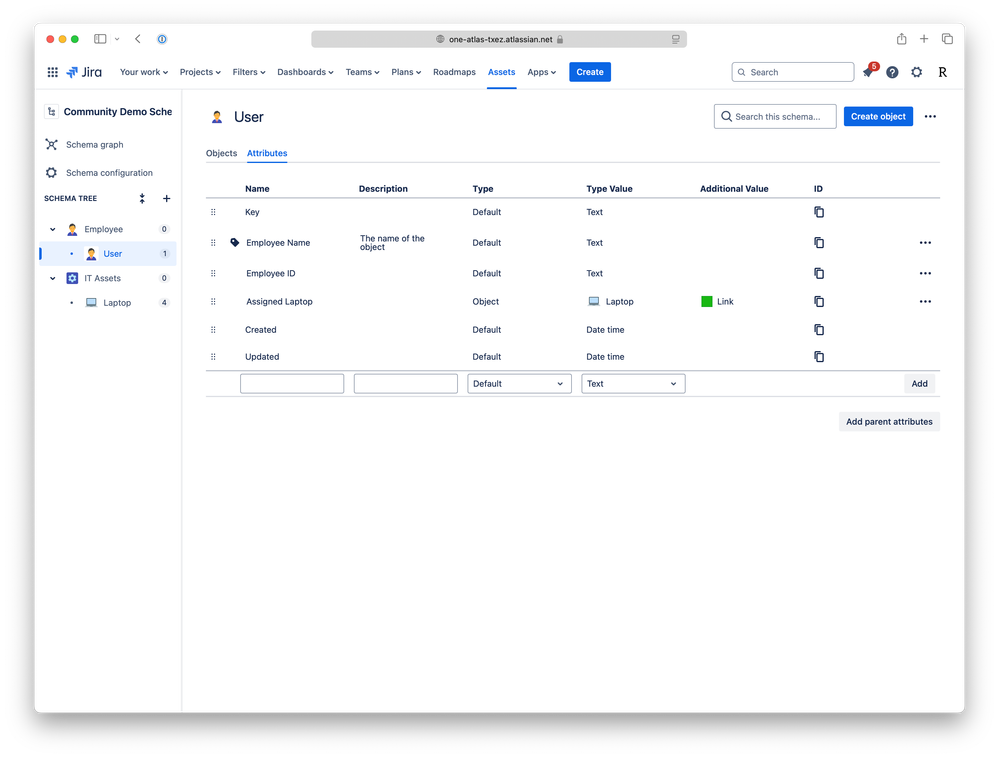Open more actions for Employee Name
Image resolution: width=999 pixels, height=758 pixels.
coord(925,243)
